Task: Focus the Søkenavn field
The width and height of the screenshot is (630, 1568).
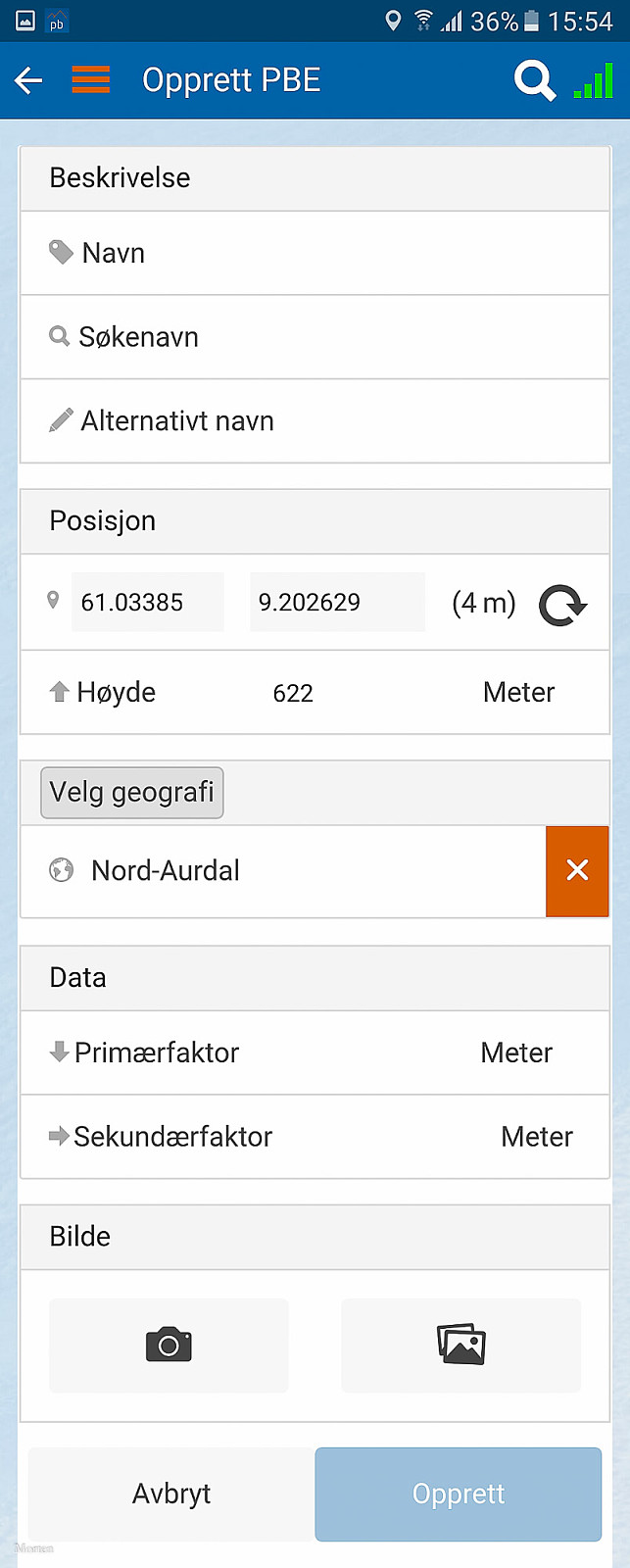Action: tap(315, 337)
